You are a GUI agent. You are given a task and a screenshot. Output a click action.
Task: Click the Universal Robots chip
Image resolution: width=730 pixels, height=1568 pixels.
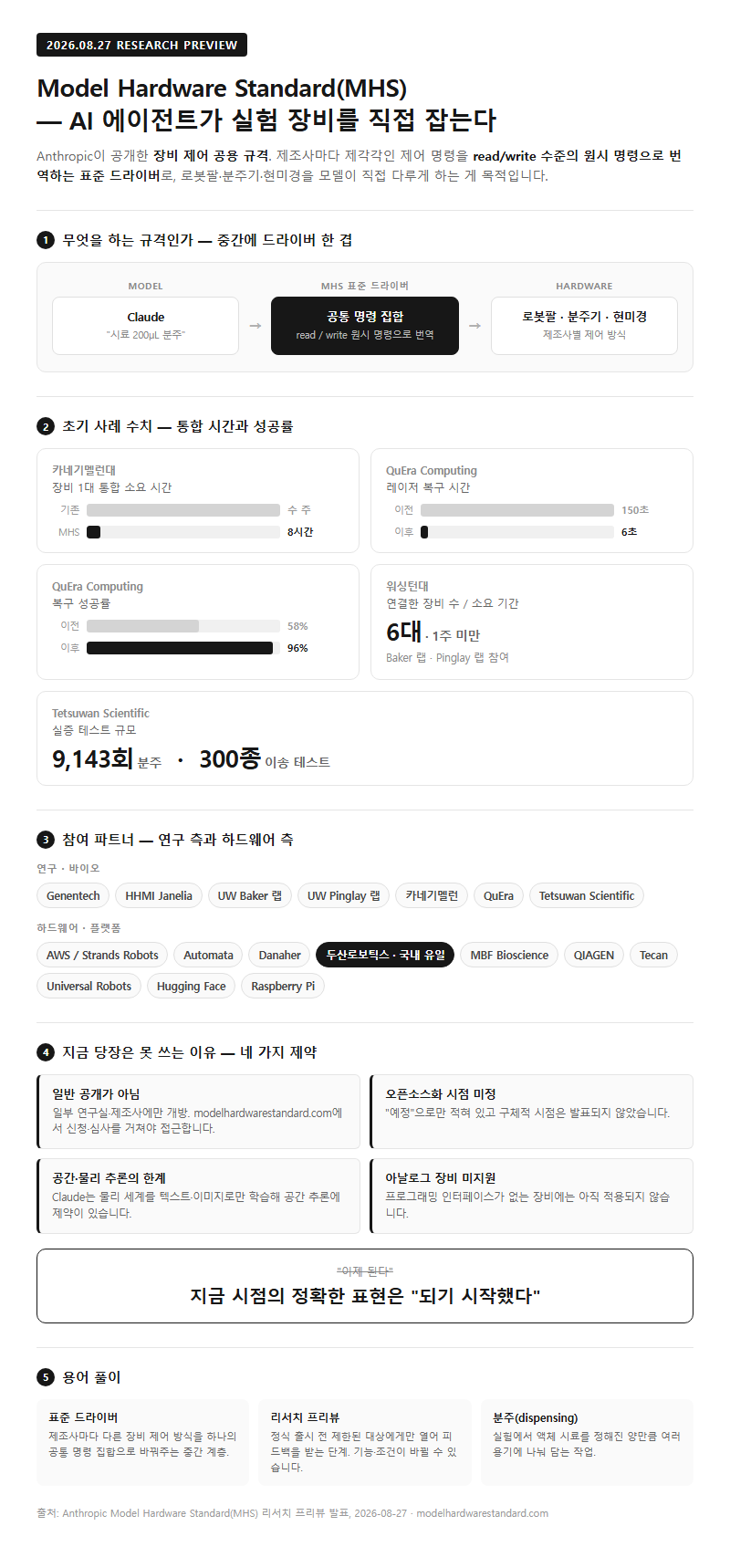(89, 986)
